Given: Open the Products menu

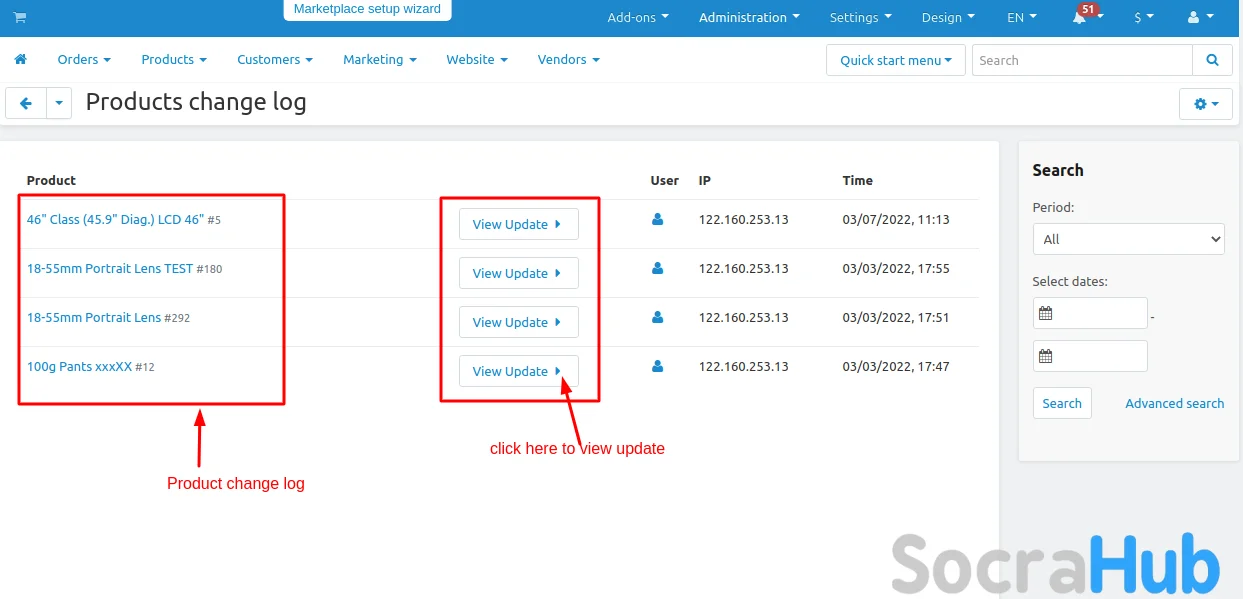Looking at the screenshot, I should 174,60.
